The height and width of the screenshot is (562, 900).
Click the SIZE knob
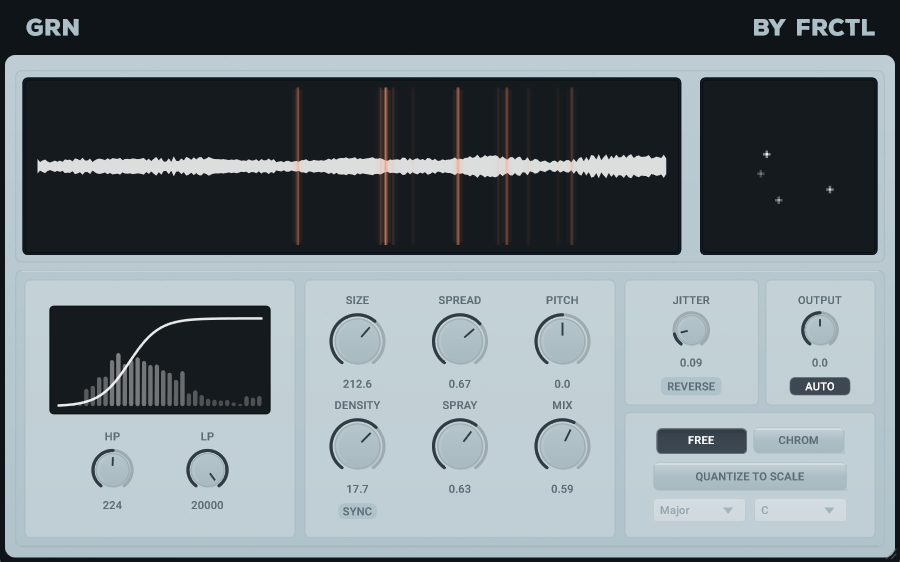pos(357,341)
